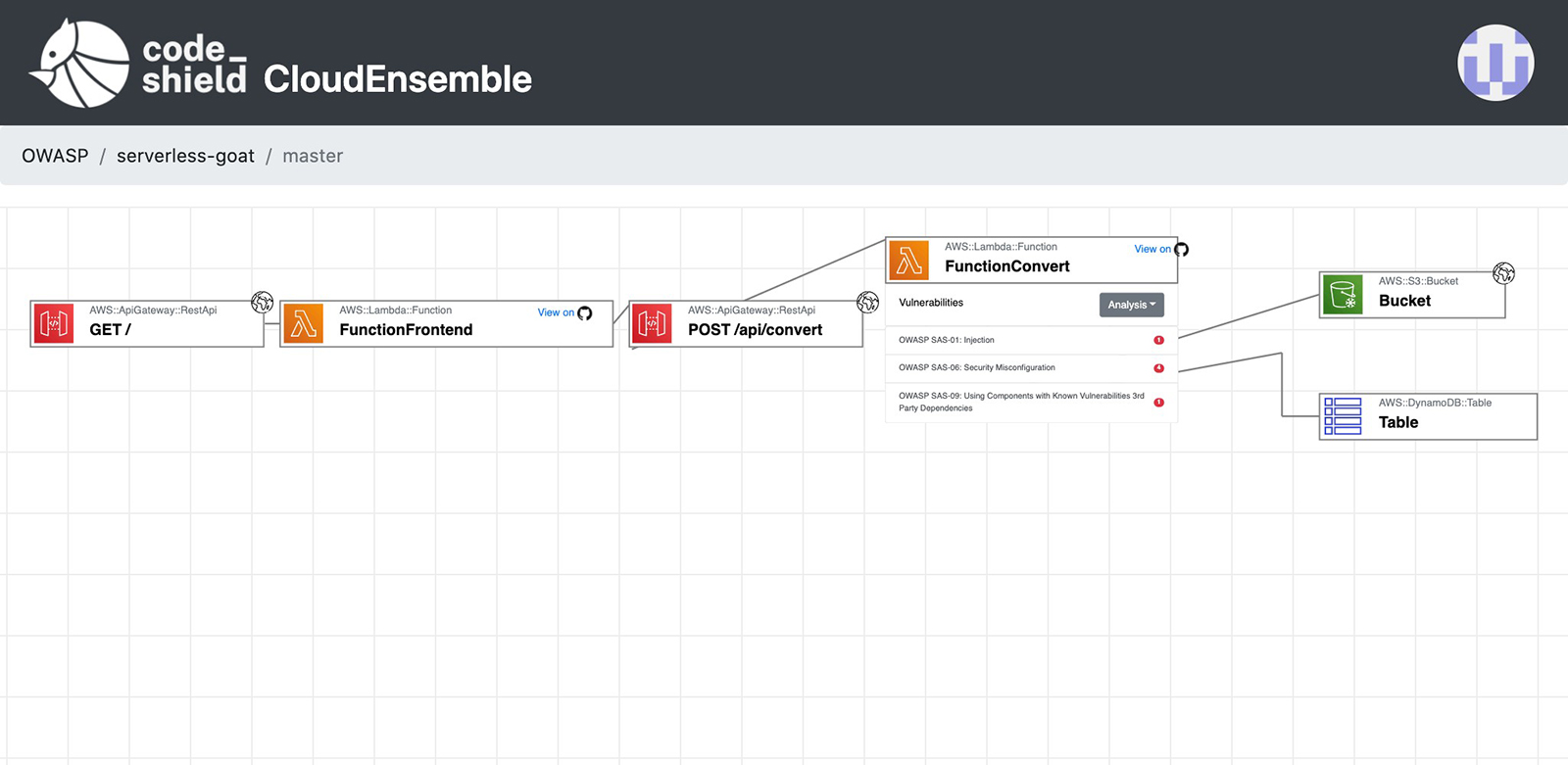Image resolution: width=1568 pixels, height=765 pixels.
Task: Click the AWS::DynamoDB::Table type label
Action: (1435, 403)
